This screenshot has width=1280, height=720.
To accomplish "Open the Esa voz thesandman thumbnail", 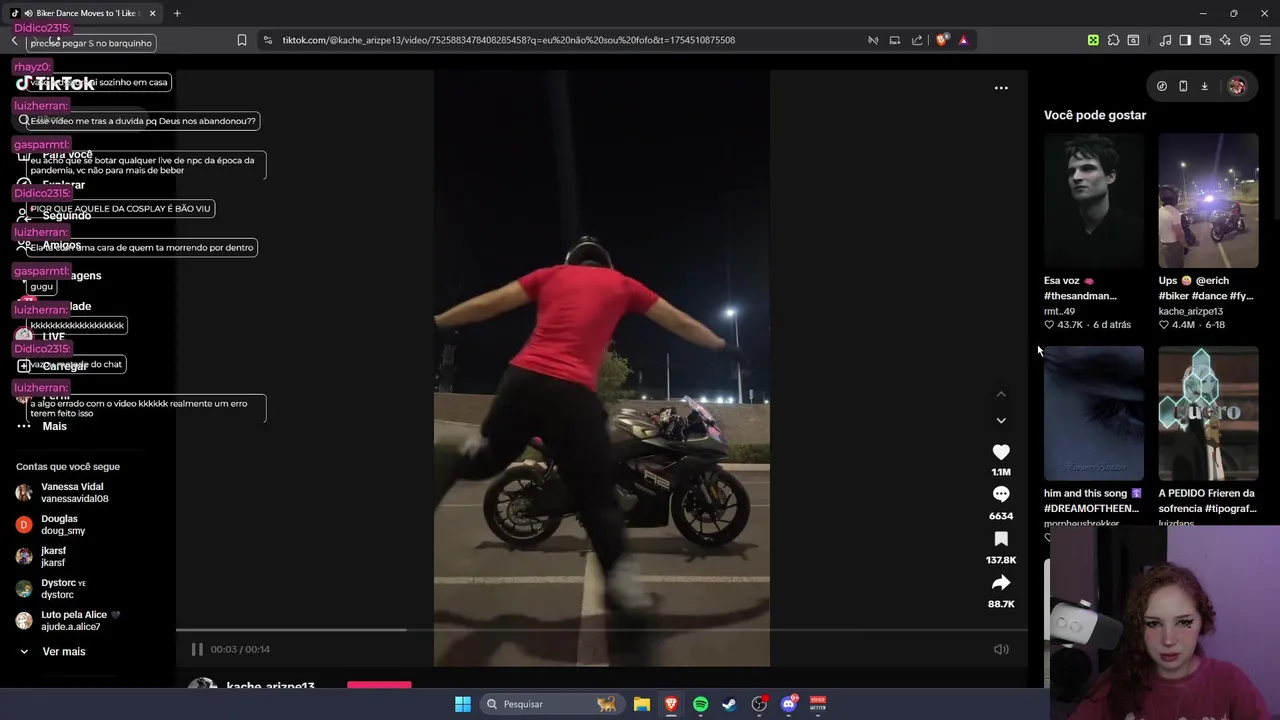I will pyautogui.click(x=1094, y=201).
